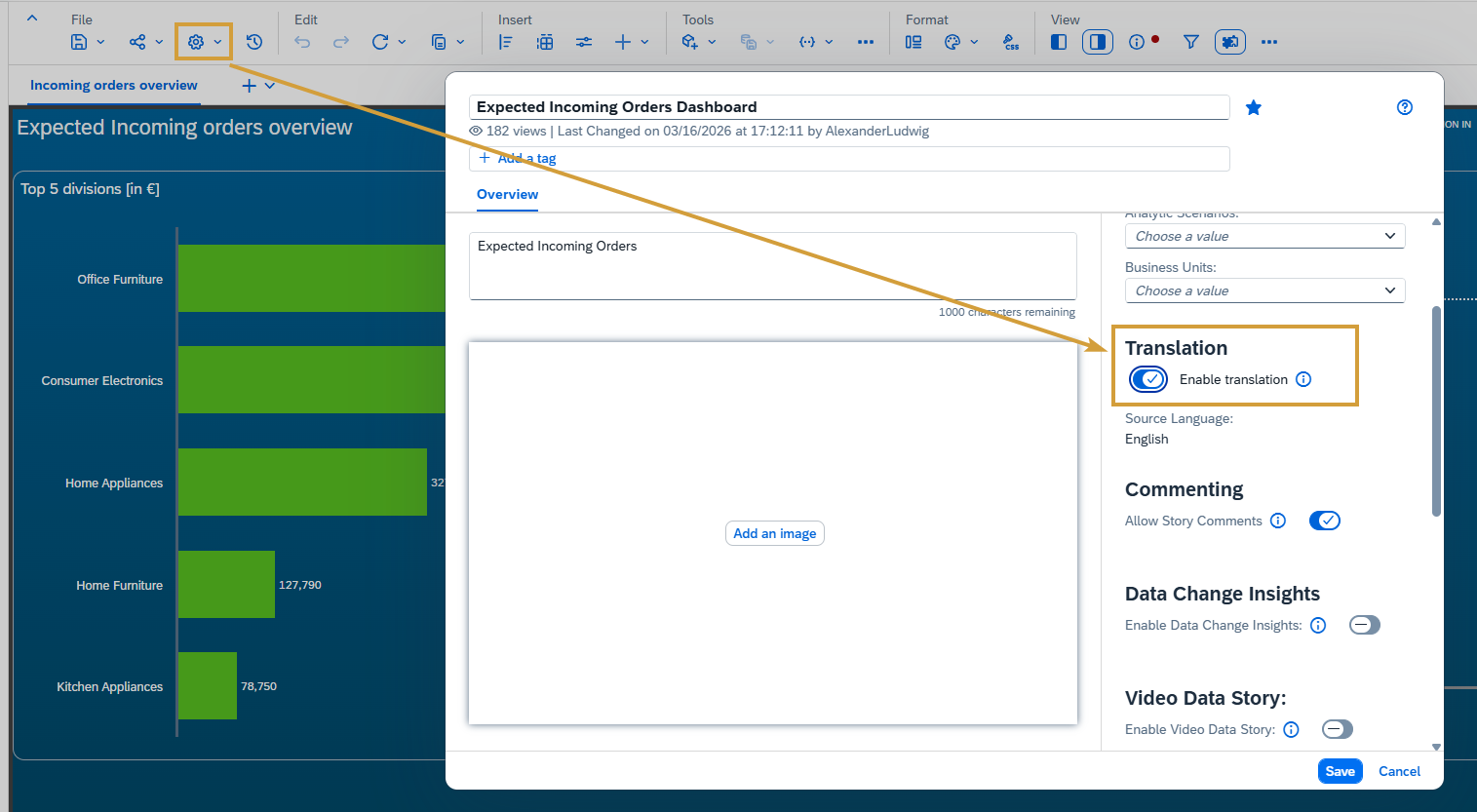Mark story as favorite with star icon
This screenshot has width=1477, height=812.
[x=1254, y=107]
